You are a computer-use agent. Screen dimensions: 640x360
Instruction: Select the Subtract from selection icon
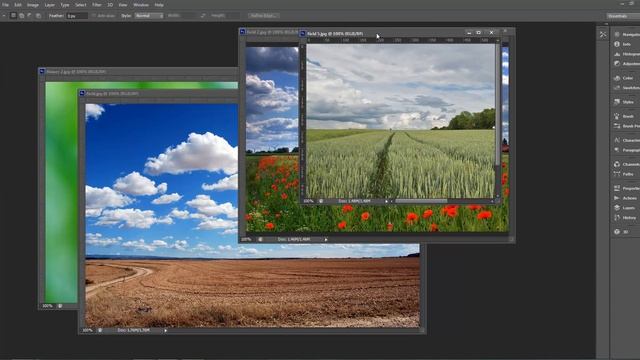coord(30,16)
